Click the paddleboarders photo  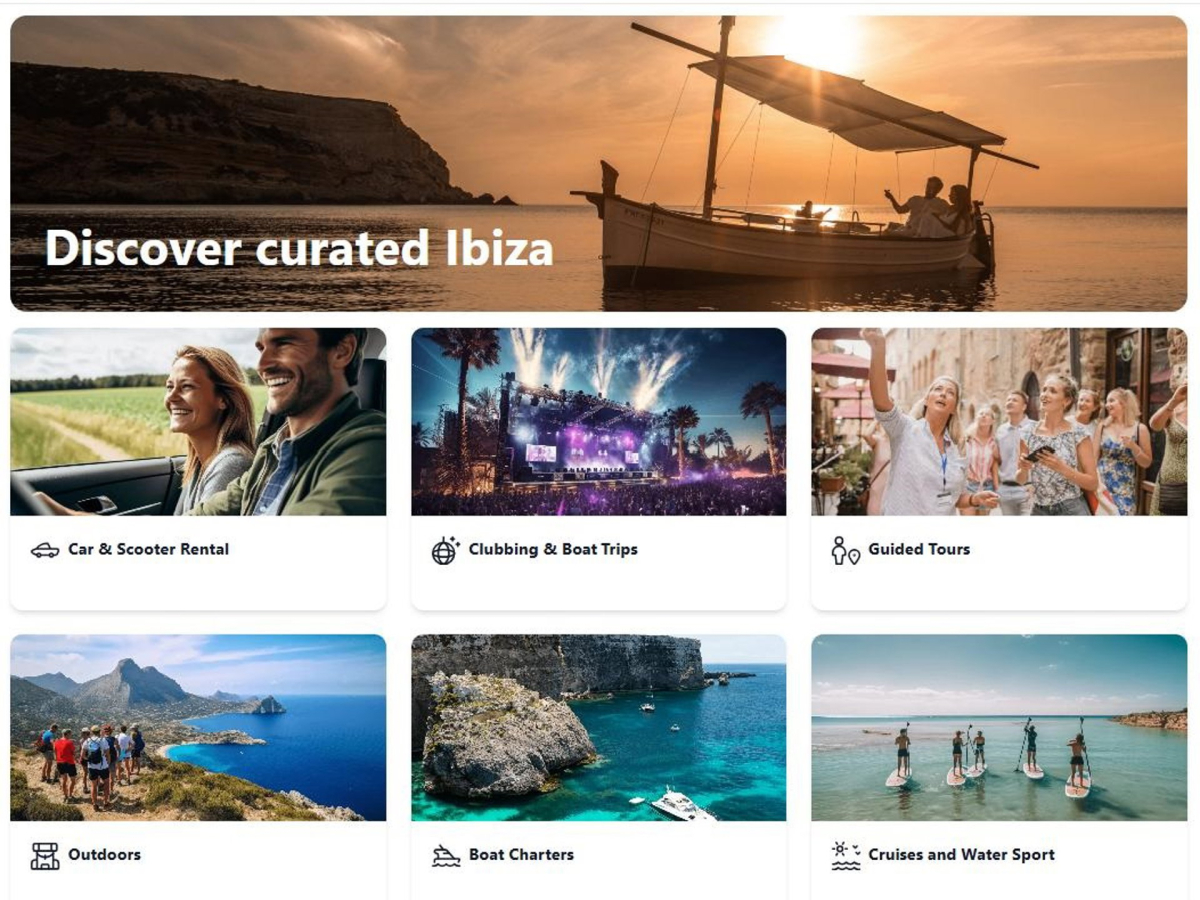(999, 728)
